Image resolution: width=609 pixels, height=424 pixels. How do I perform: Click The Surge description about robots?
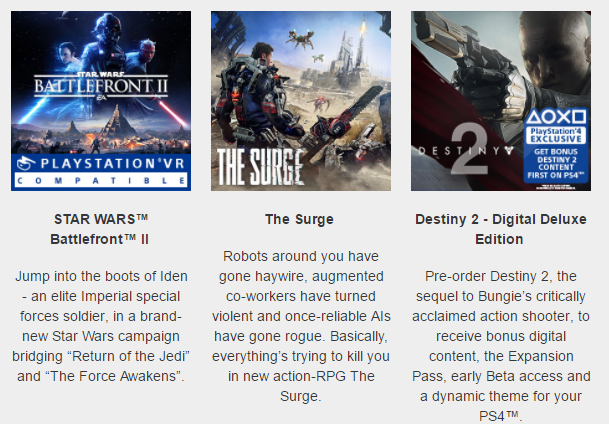pyautogui.click(x=301, y=326)
